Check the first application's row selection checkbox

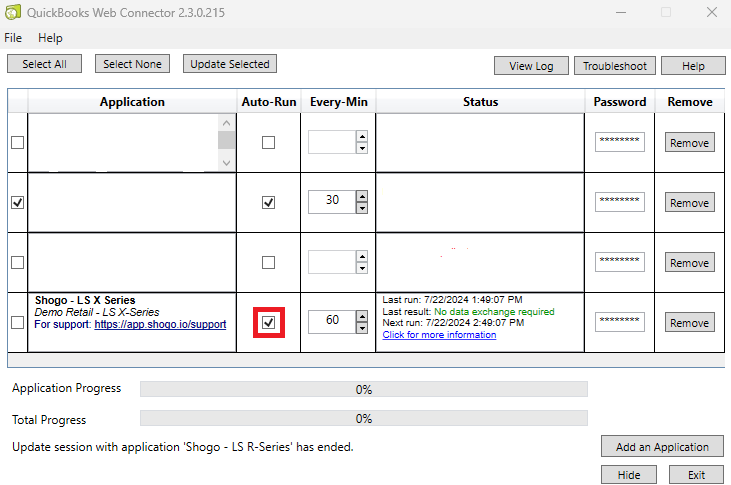(18, 142)
